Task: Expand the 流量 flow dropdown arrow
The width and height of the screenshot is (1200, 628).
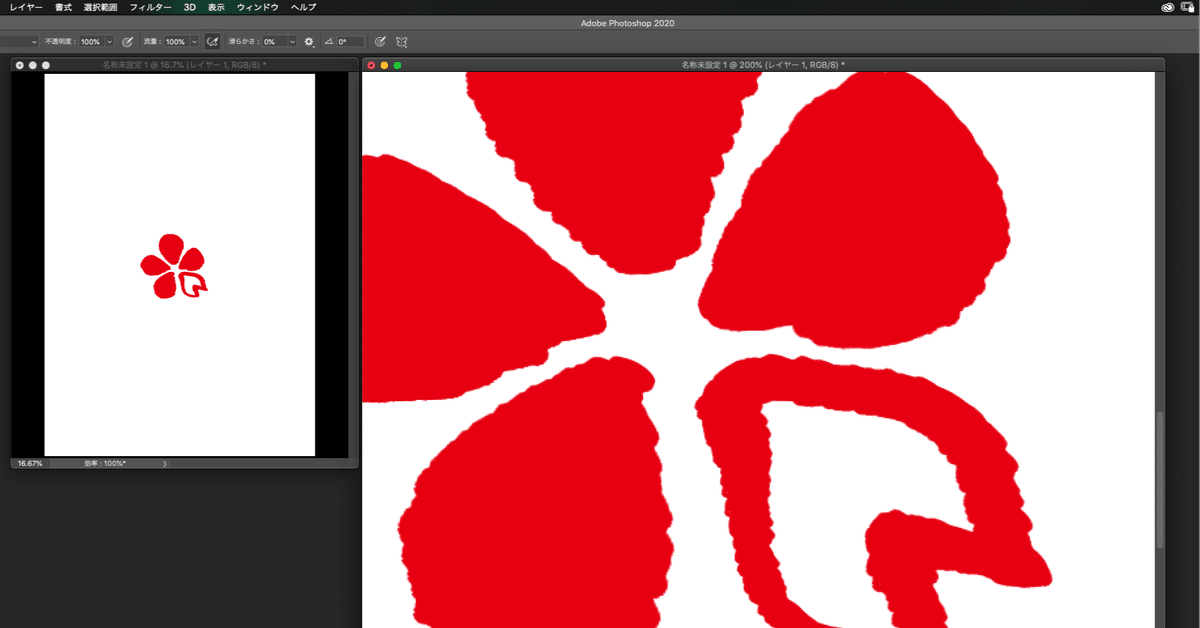Action: (x=193, y=42)
